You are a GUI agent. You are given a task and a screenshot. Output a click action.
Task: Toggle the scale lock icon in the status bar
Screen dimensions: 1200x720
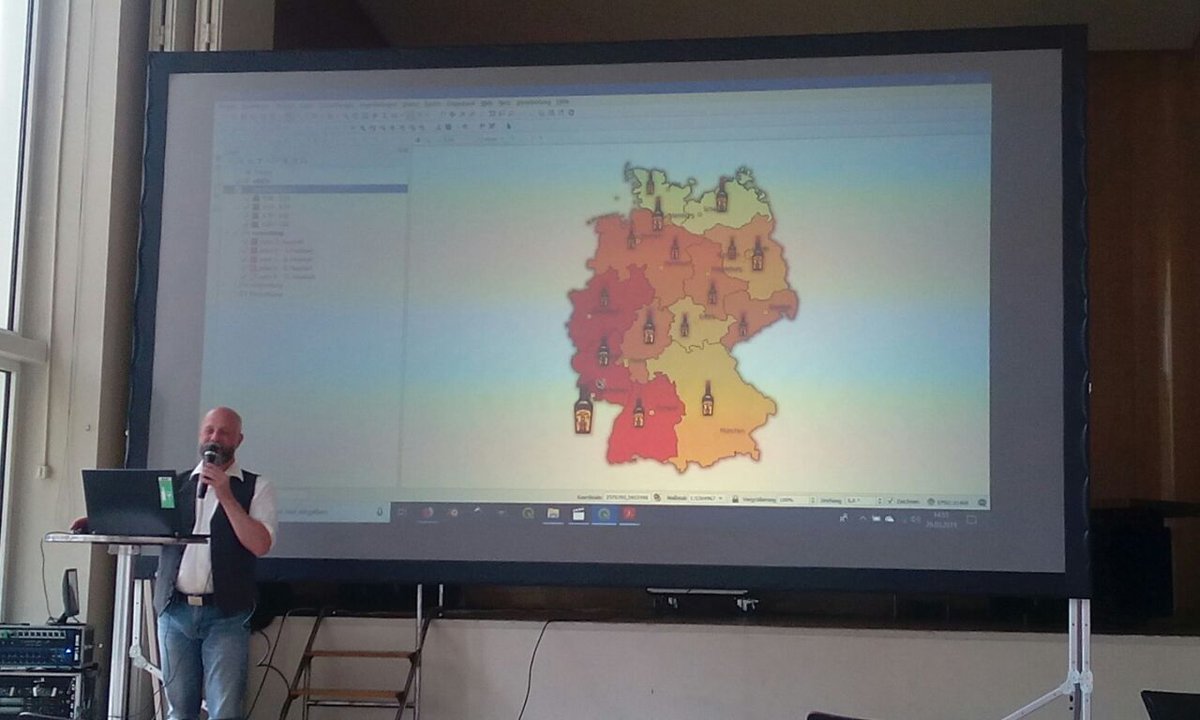[x=735, y=499]
